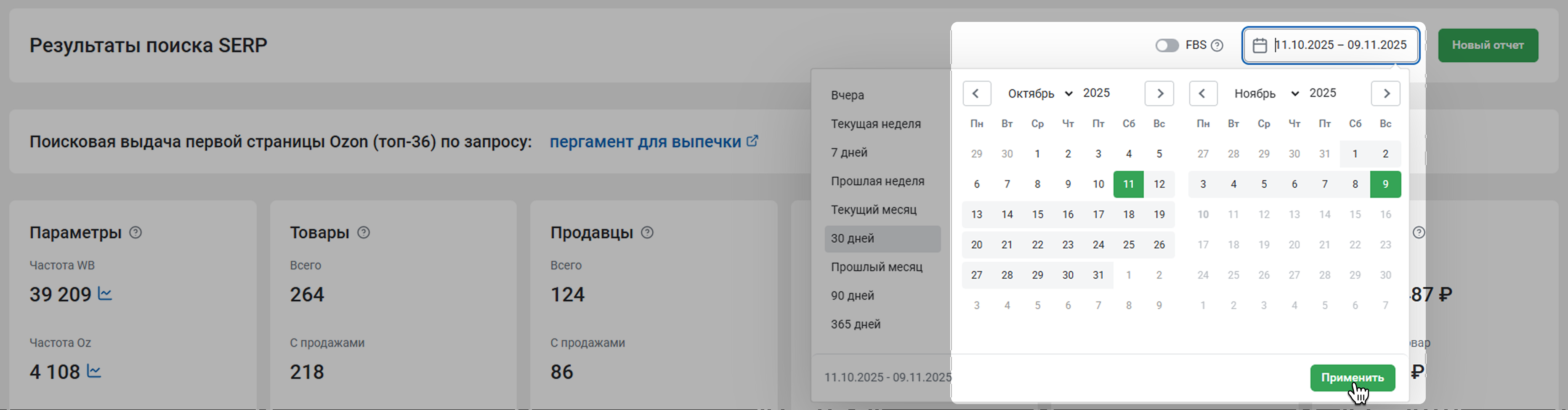
Task: Click the Новый отчет button
Action: pos(1488,46)
